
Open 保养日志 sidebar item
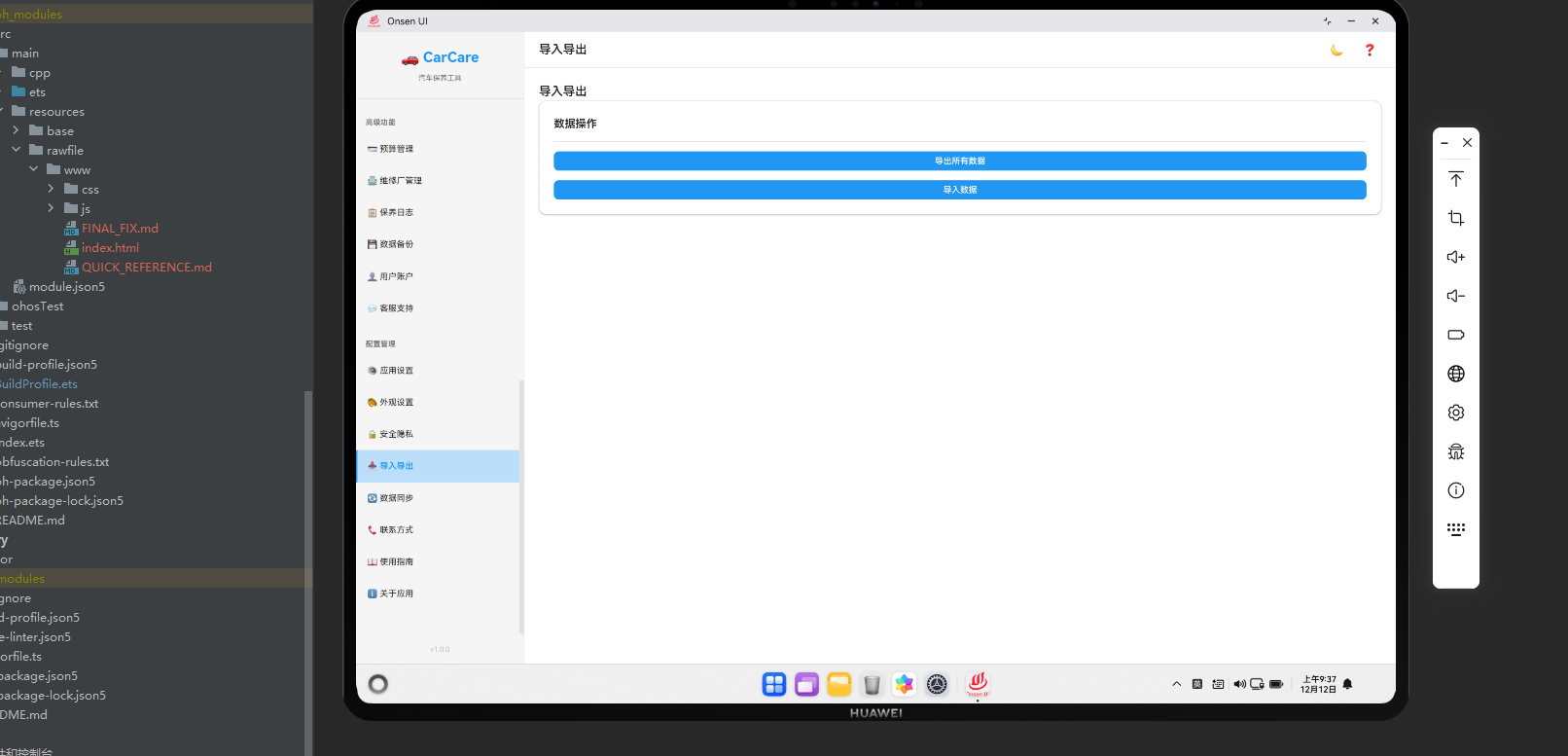(x=438, y=212)
